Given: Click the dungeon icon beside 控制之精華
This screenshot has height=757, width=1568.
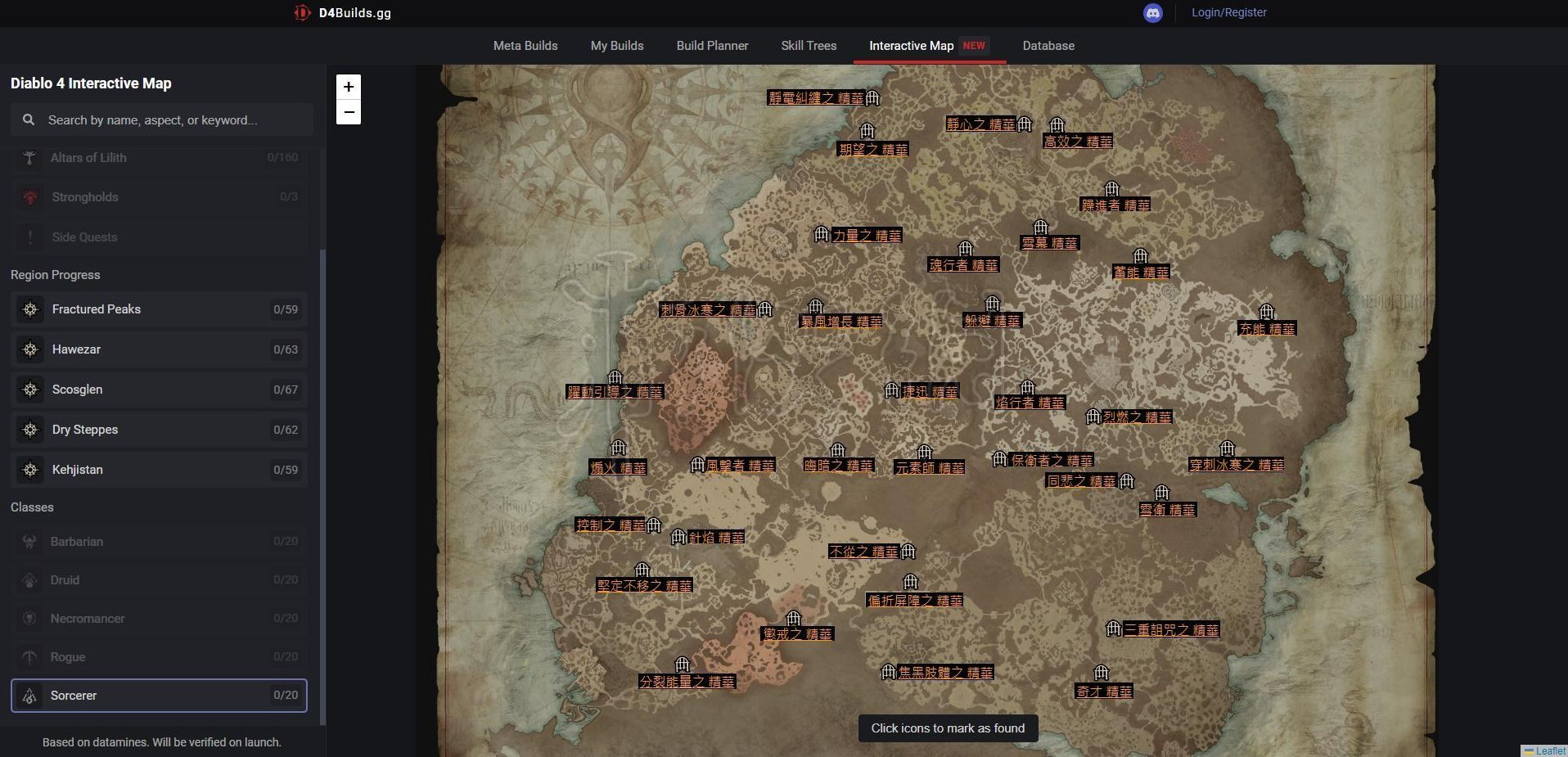Looking at the screenshot, I should (x=654, y=525).
